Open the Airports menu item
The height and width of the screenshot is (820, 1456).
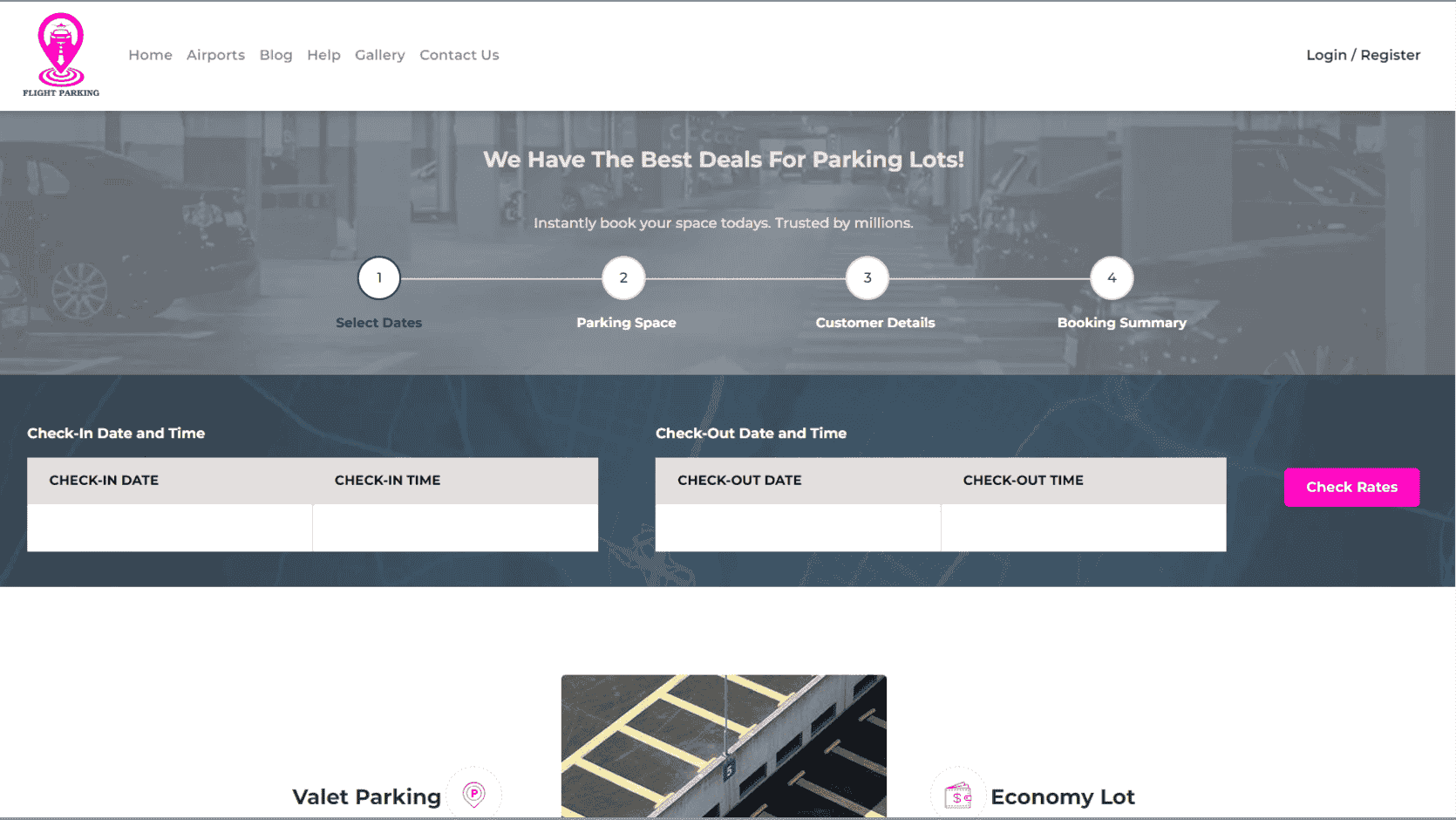point(215,55)
